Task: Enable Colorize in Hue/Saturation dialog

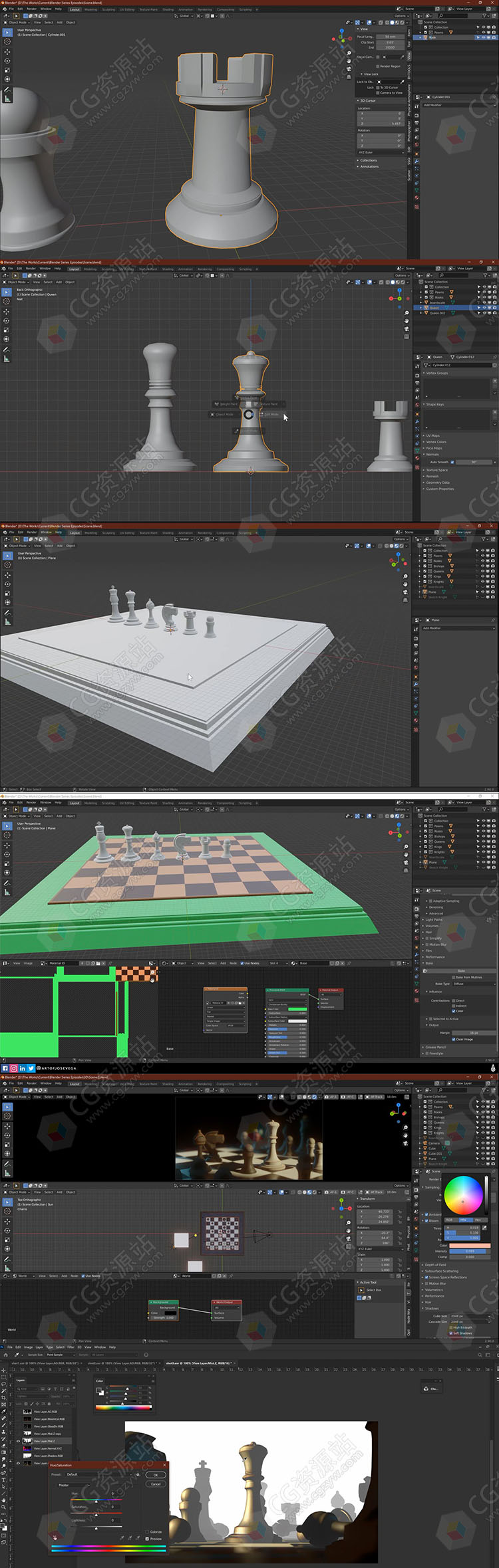Action: coord(147,1532)
